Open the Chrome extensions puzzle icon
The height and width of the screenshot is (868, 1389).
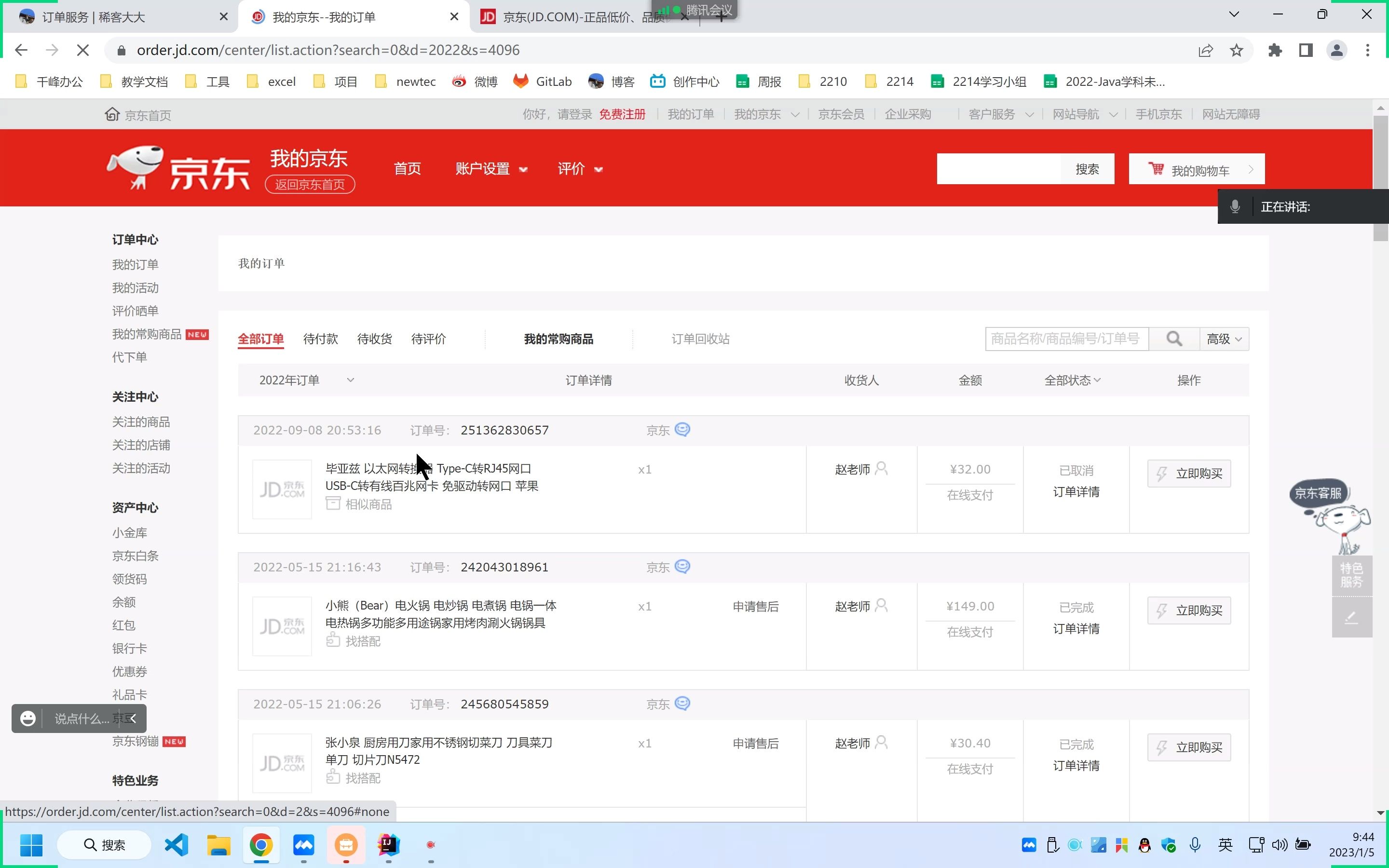(1275, 51)
